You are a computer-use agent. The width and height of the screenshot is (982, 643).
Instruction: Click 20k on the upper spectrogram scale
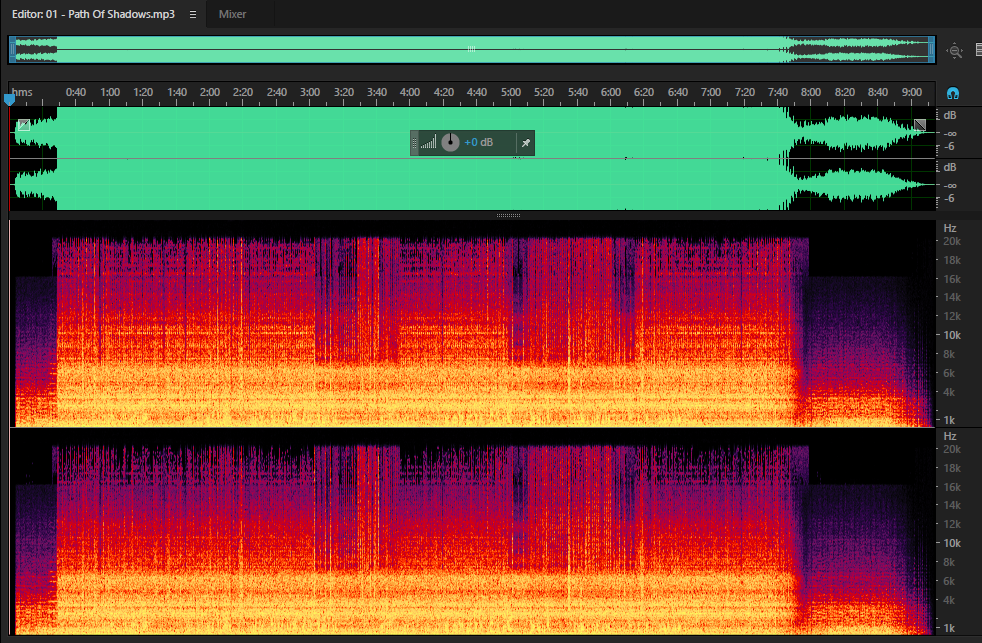(x=951, y=241)
